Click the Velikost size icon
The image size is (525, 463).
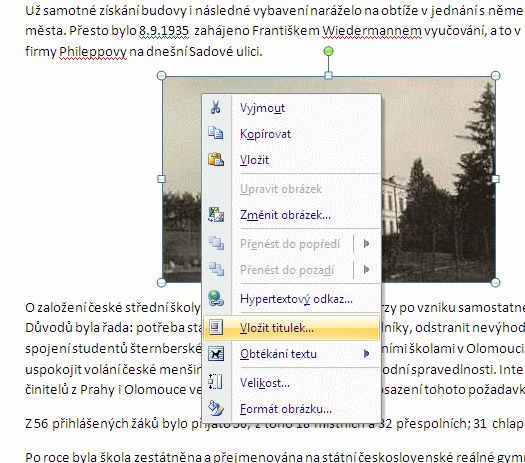tap(216, 382)
